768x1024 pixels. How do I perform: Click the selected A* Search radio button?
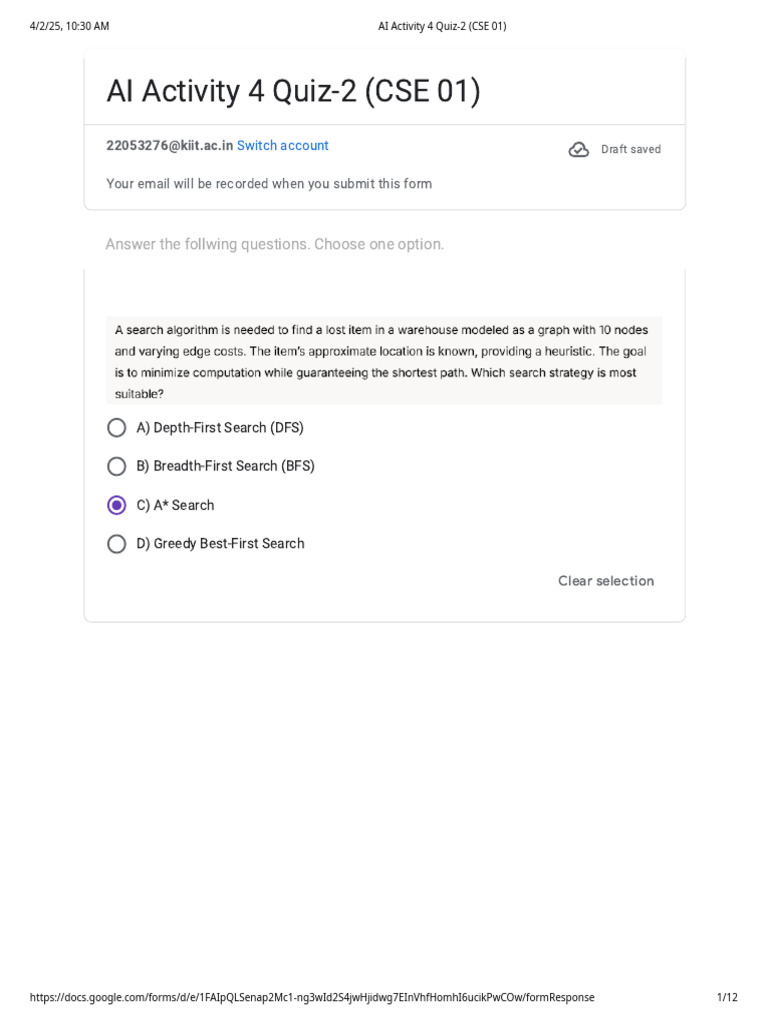117,505
